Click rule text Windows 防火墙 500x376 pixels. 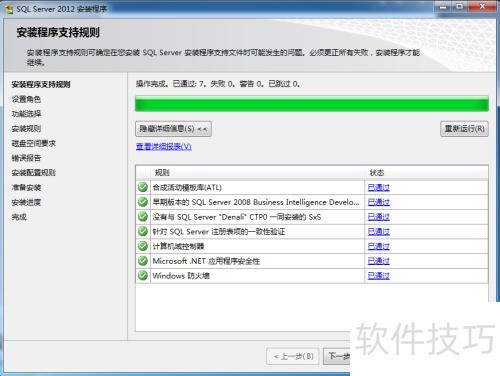click(181, 275)
